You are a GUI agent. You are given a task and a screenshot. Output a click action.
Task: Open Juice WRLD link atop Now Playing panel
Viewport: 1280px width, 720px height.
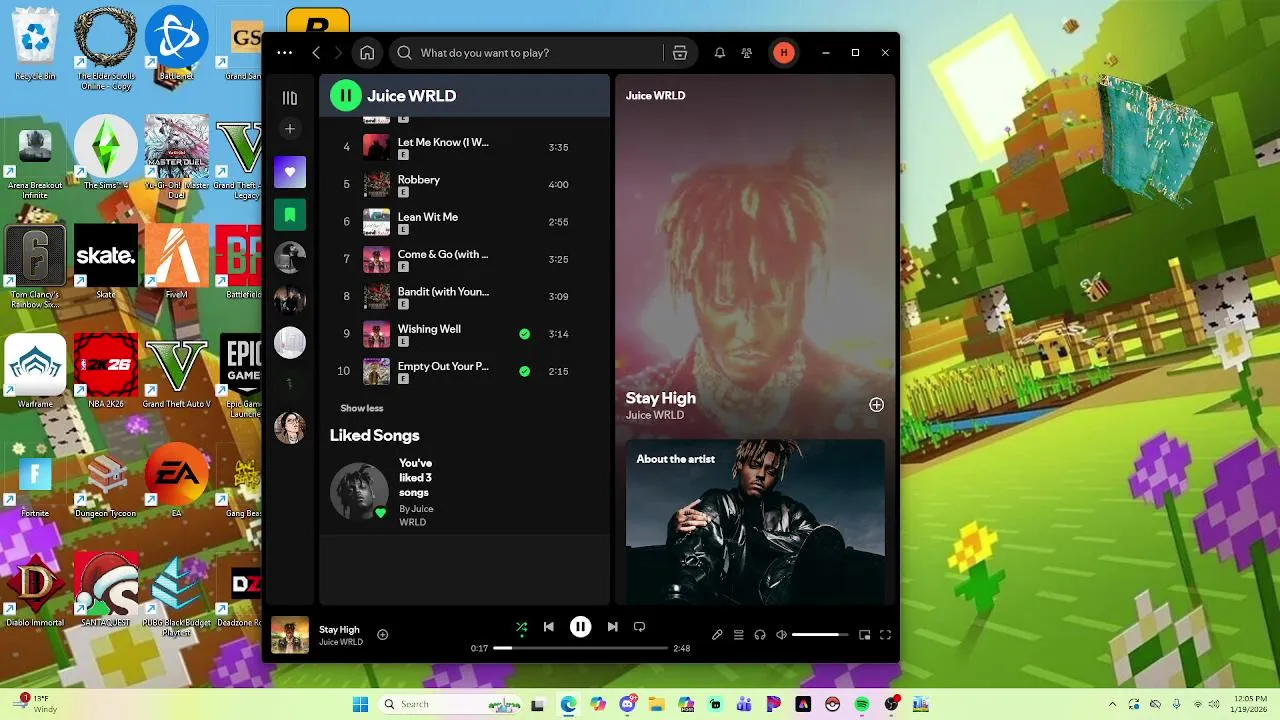[655, 96]
